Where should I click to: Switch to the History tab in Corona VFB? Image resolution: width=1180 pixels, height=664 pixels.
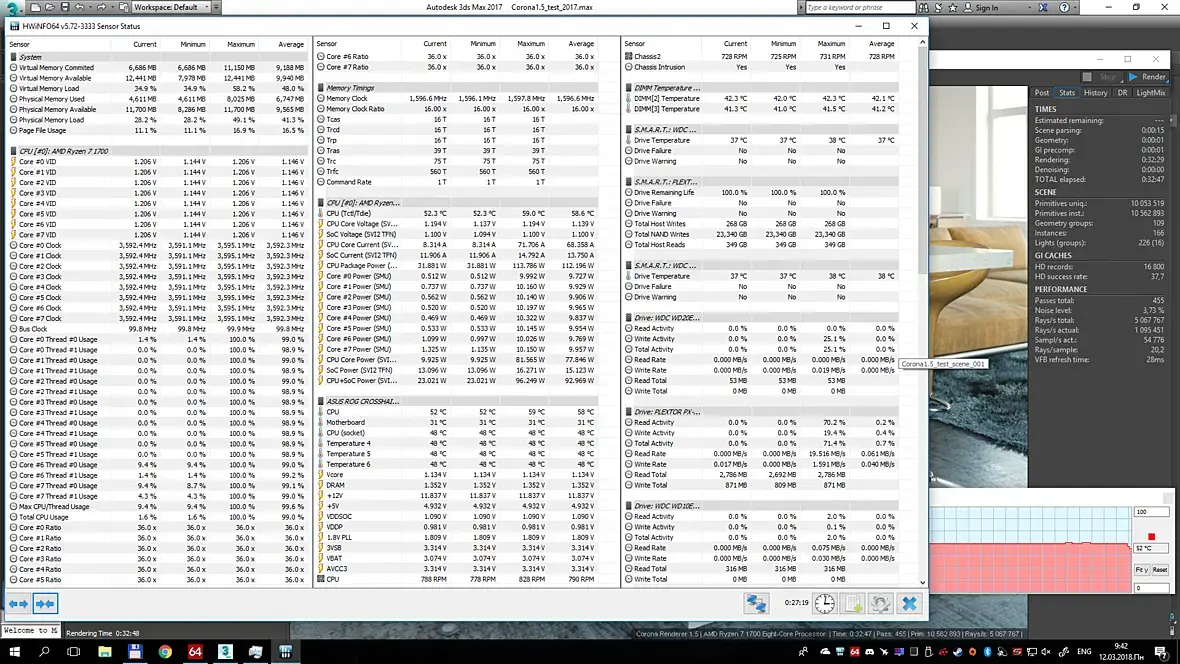point(1096,93)
